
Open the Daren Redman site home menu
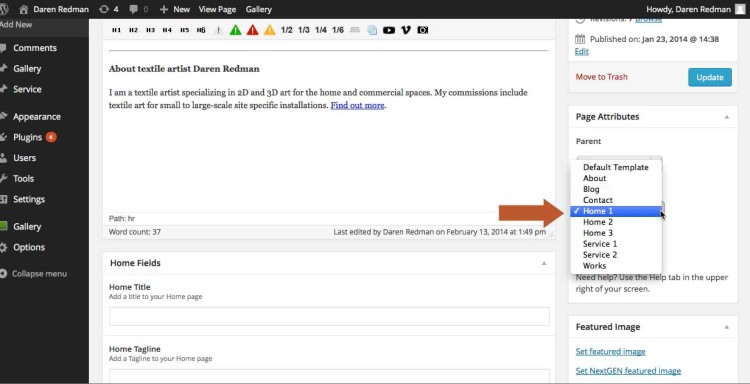coord(54,9)
